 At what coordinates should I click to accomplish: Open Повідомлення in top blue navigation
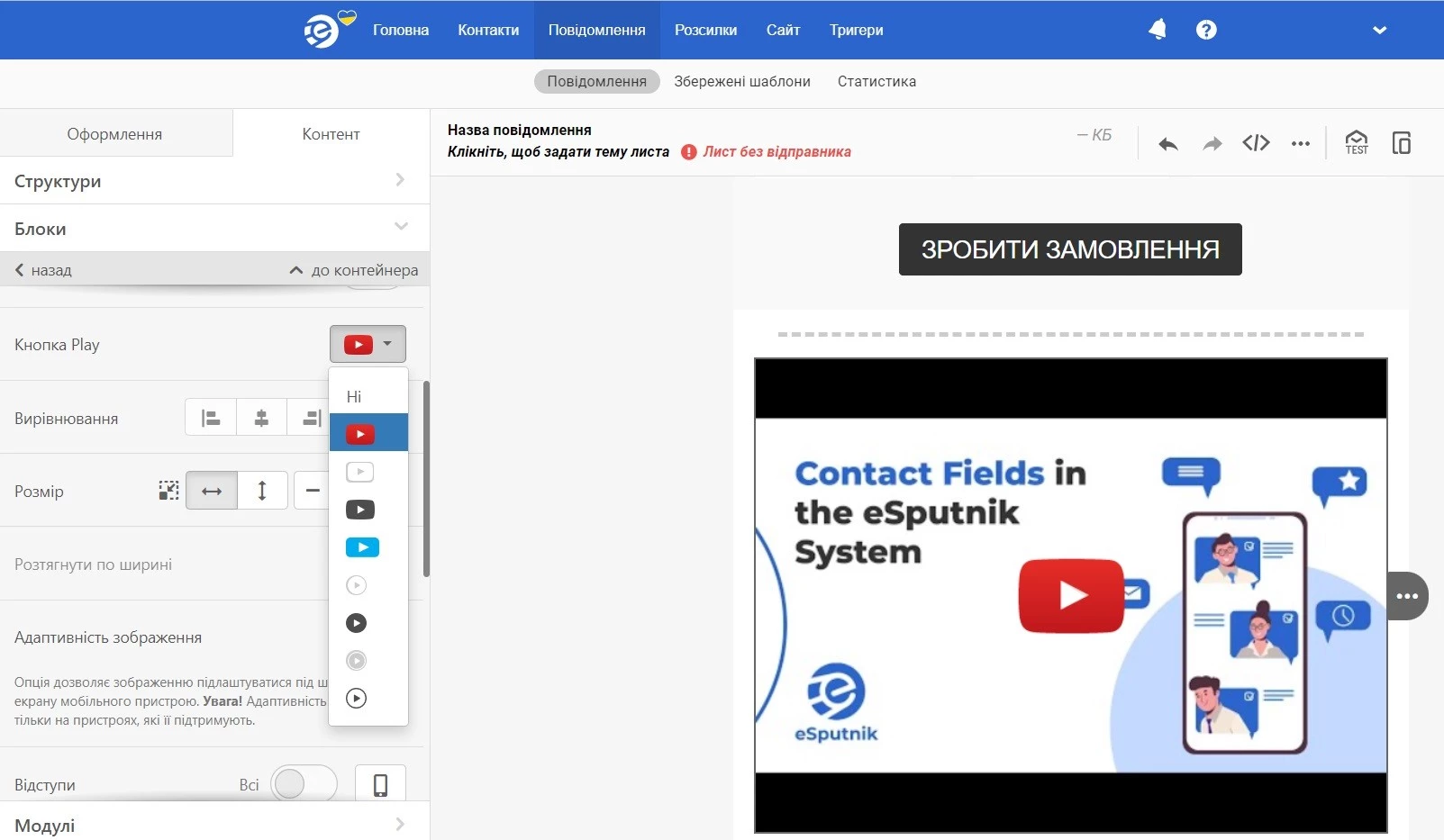click(x=596, y=30)
